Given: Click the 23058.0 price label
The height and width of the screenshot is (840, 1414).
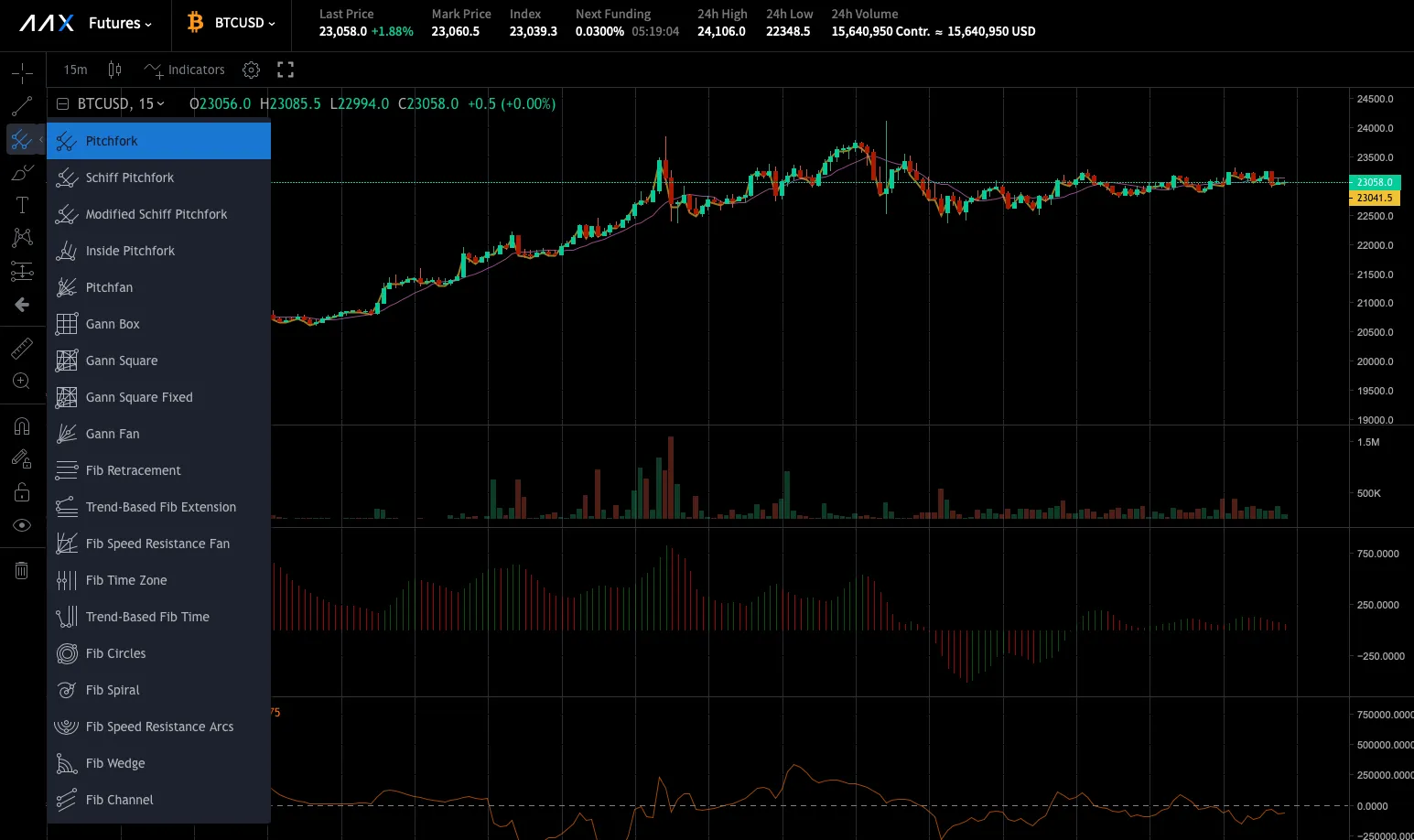Looking at the screenshot, I should 1374,182.
